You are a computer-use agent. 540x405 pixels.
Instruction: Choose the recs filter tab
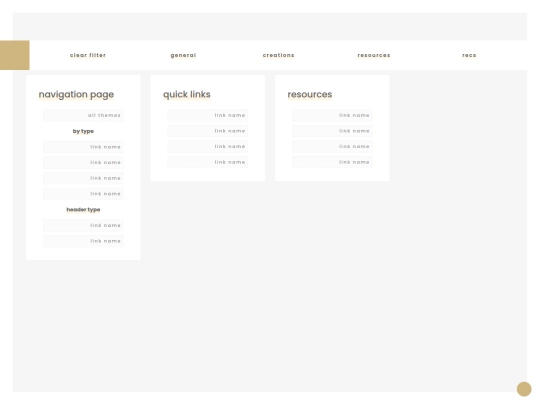pos(469,55)
